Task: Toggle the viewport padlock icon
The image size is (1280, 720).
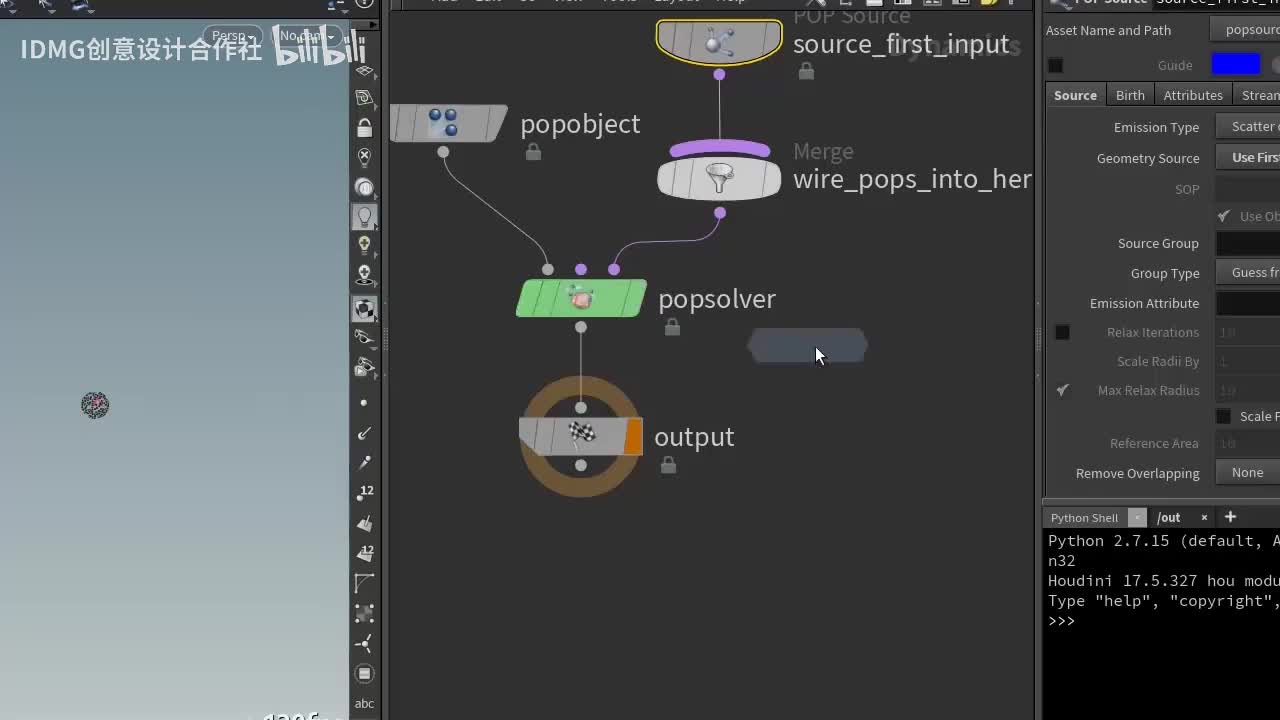Action: click(364, 128)
